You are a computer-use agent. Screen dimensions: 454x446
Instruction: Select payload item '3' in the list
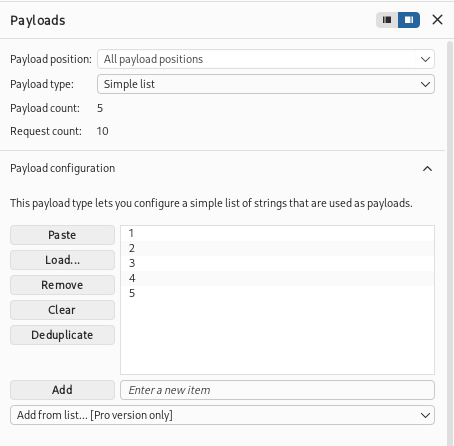(277, 263)
